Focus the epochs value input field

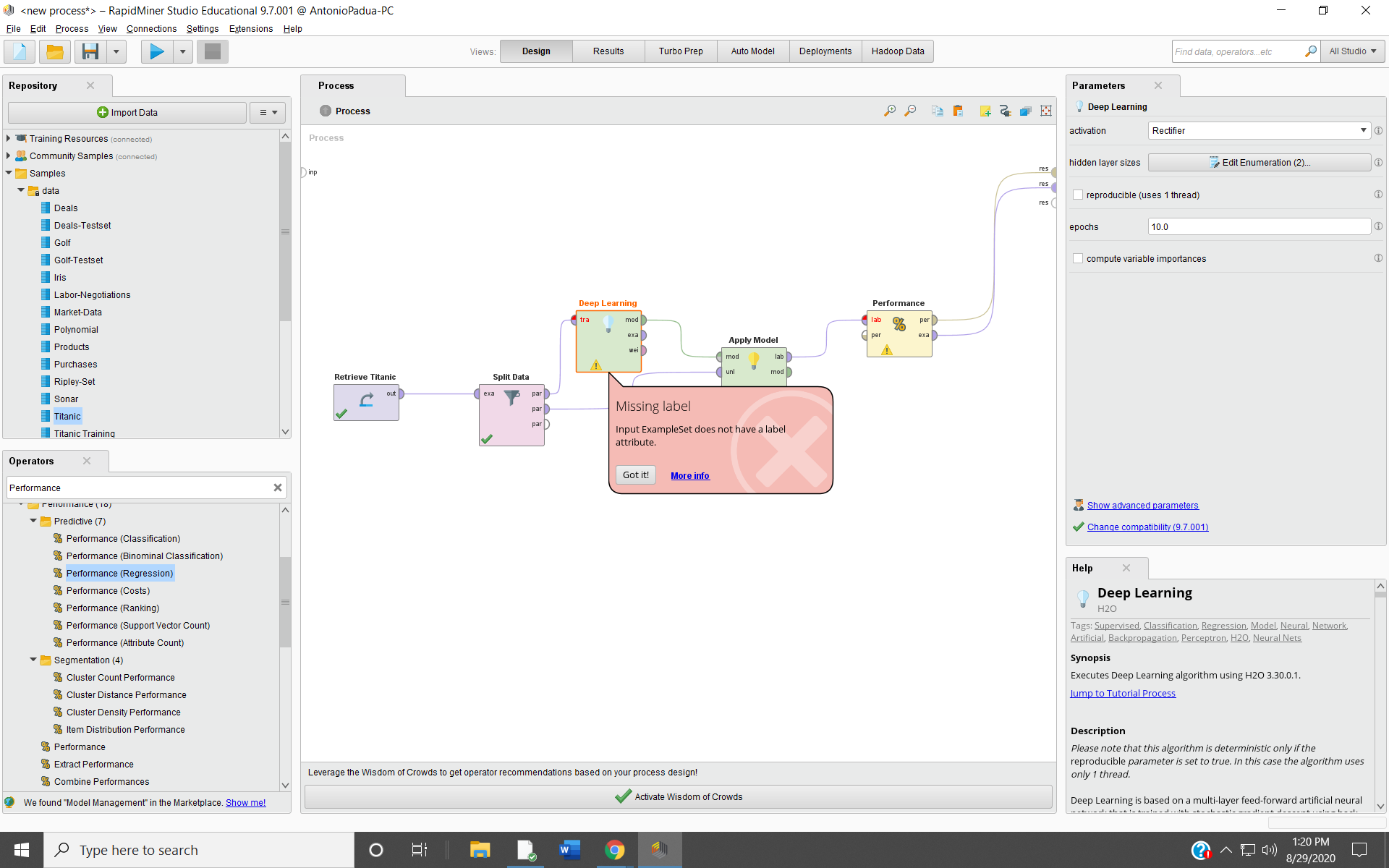click(x=1259, y=226)
